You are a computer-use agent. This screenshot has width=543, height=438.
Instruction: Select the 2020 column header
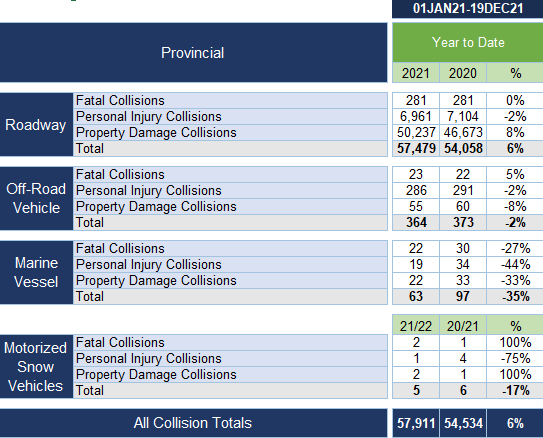click(463, 73)
